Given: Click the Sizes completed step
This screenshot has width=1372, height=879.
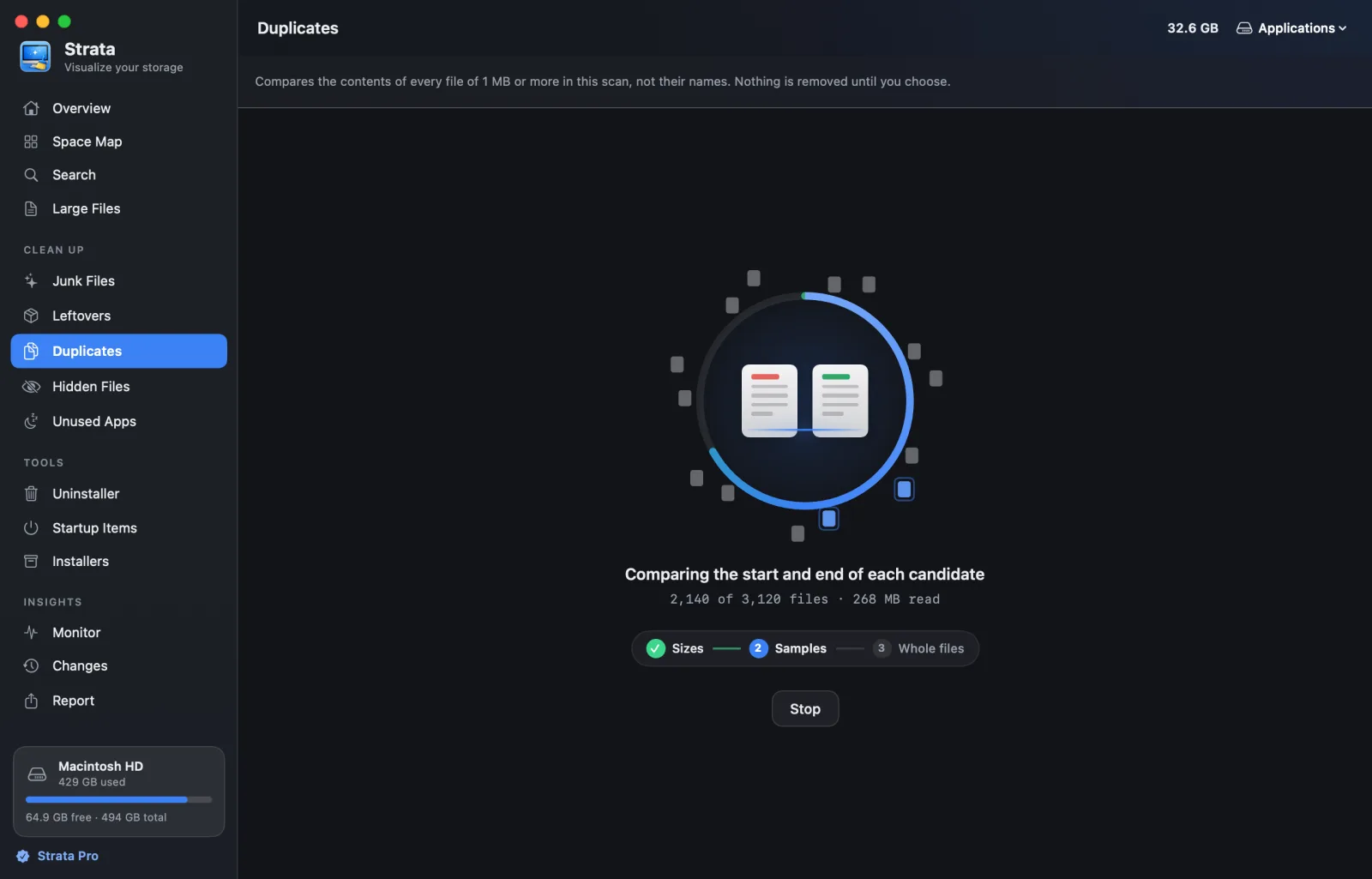Looking at the screenshot, I should pyautogui.click(x=675, y=648).
